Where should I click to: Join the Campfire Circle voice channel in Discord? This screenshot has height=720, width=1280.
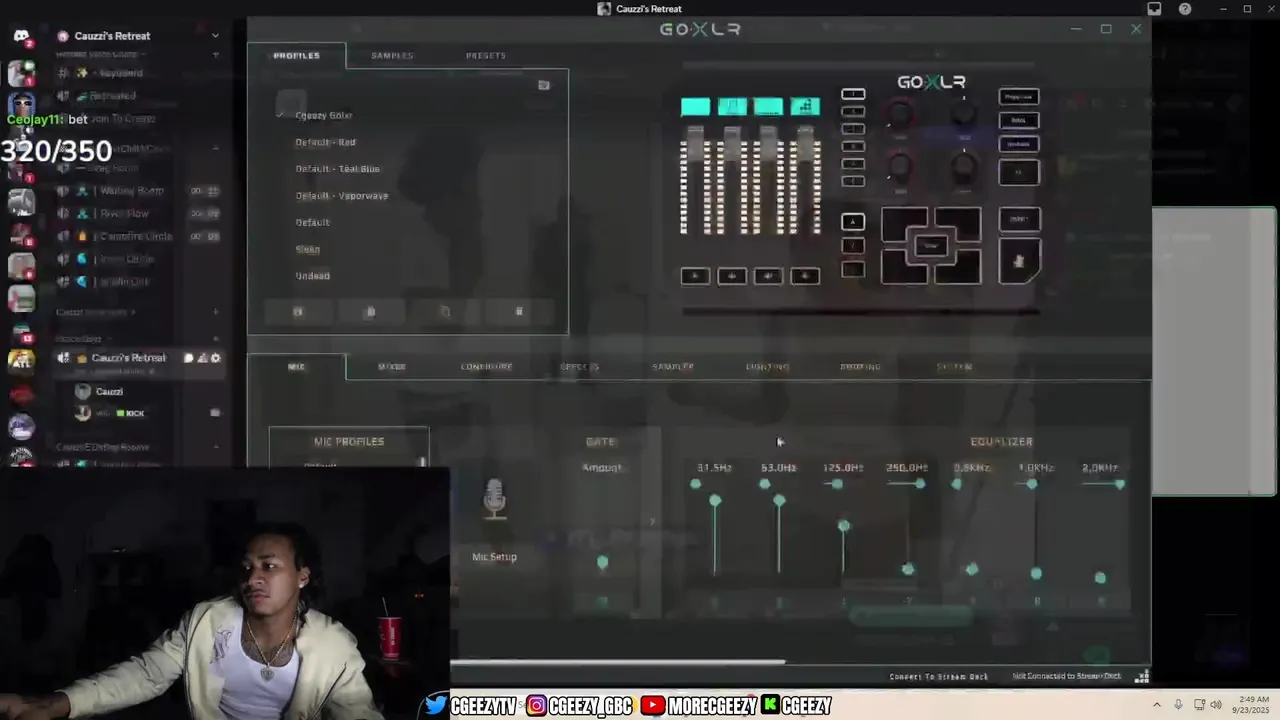(136, 236)
